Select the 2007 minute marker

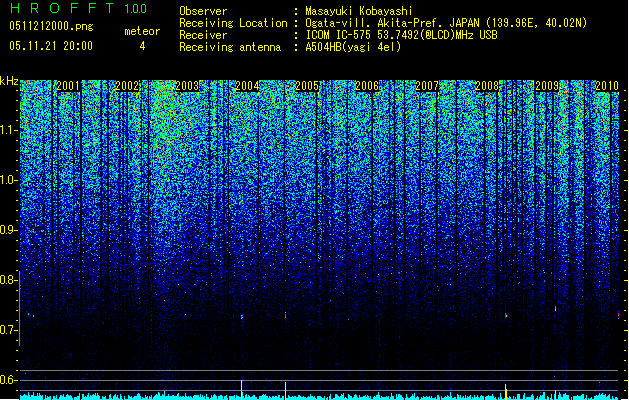pyautogui.click(x=427, y=86)
